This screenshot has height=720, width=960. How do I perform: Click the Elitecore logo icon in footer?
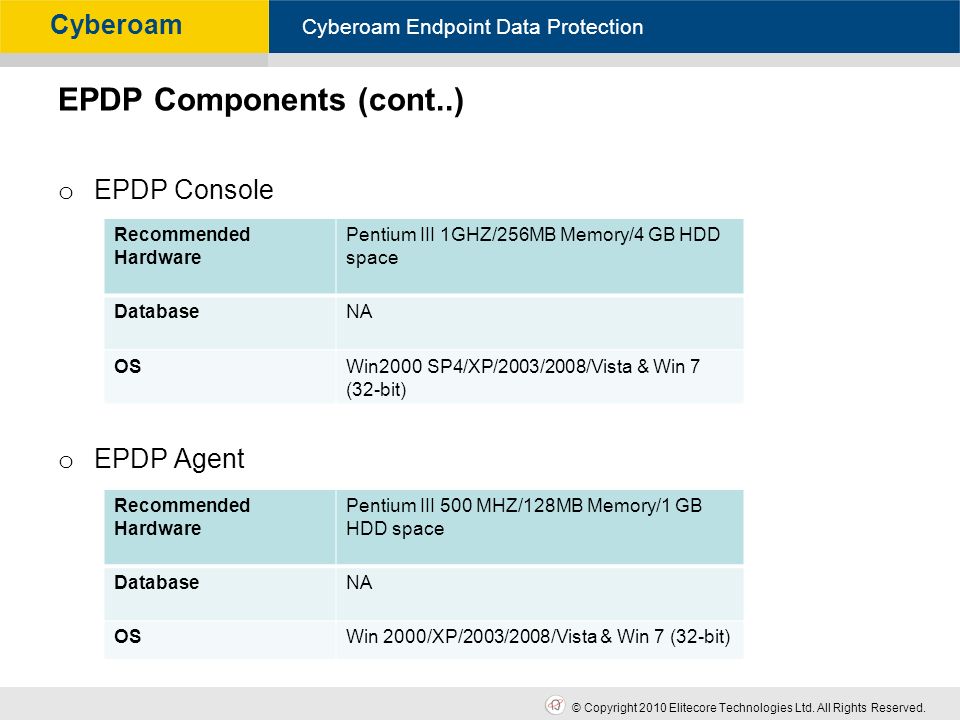point(555,705)
